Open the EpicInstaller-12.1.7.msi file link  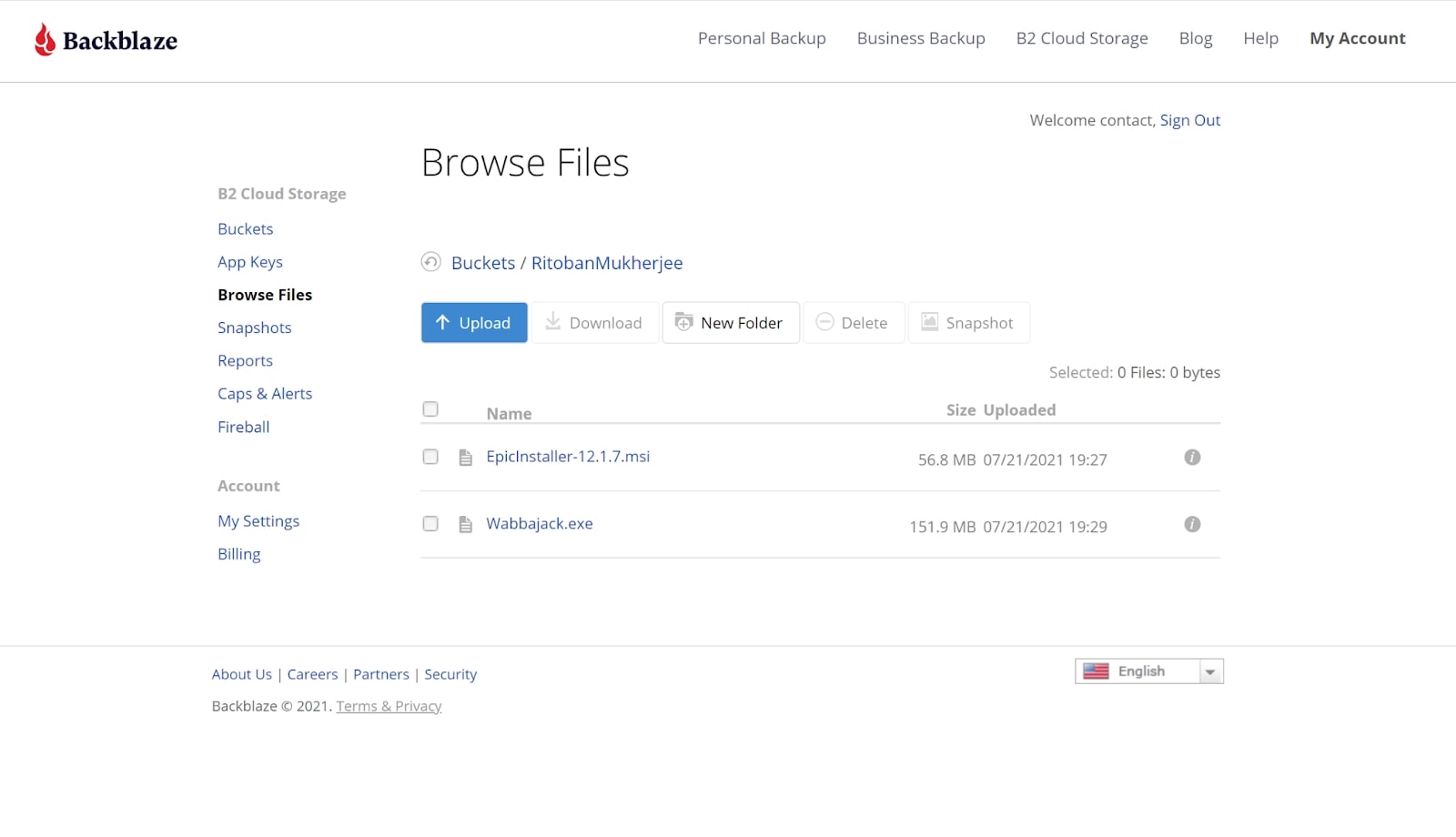tap(568, 457)
